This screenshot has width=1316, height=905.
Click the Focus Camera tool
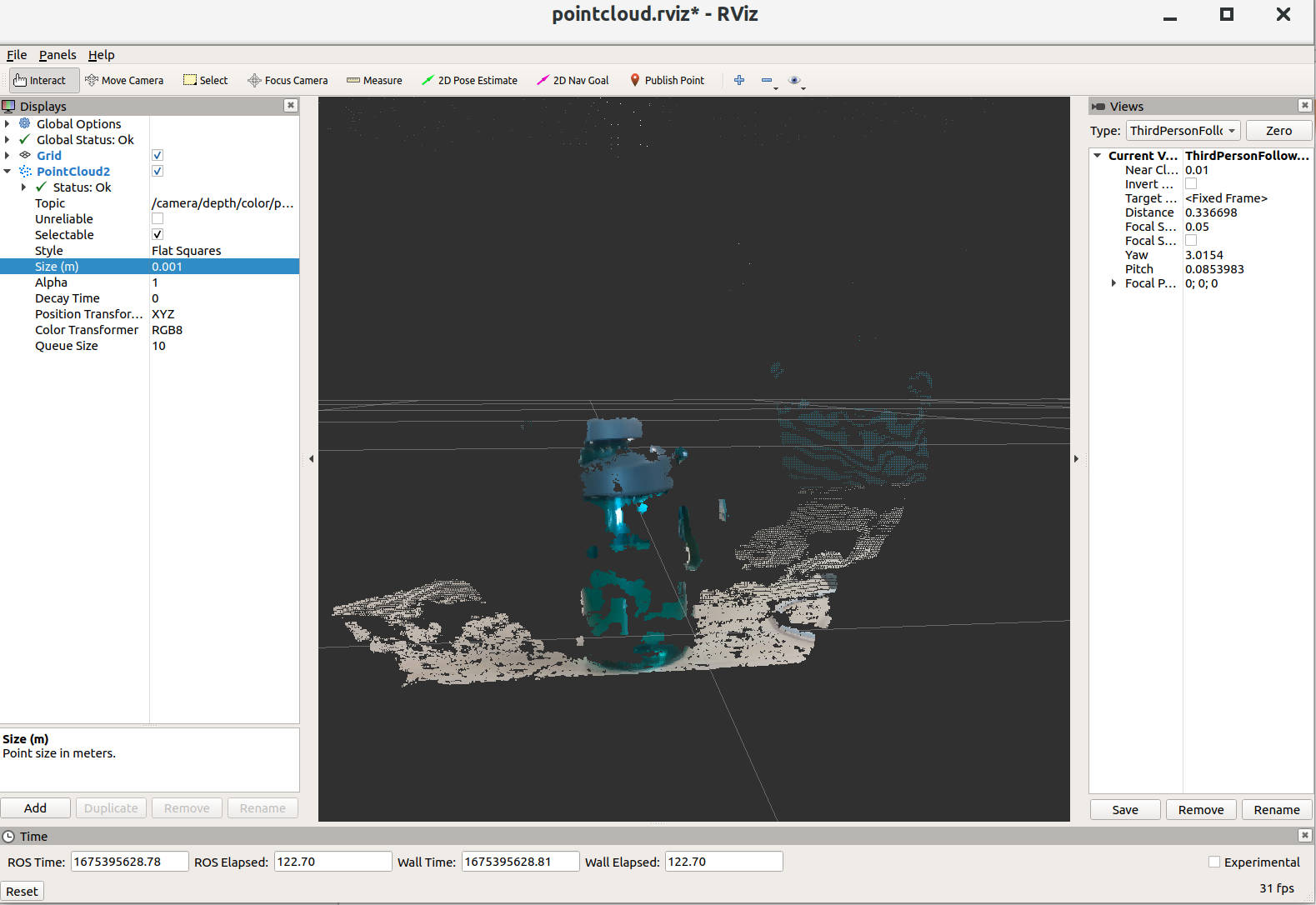288,81
